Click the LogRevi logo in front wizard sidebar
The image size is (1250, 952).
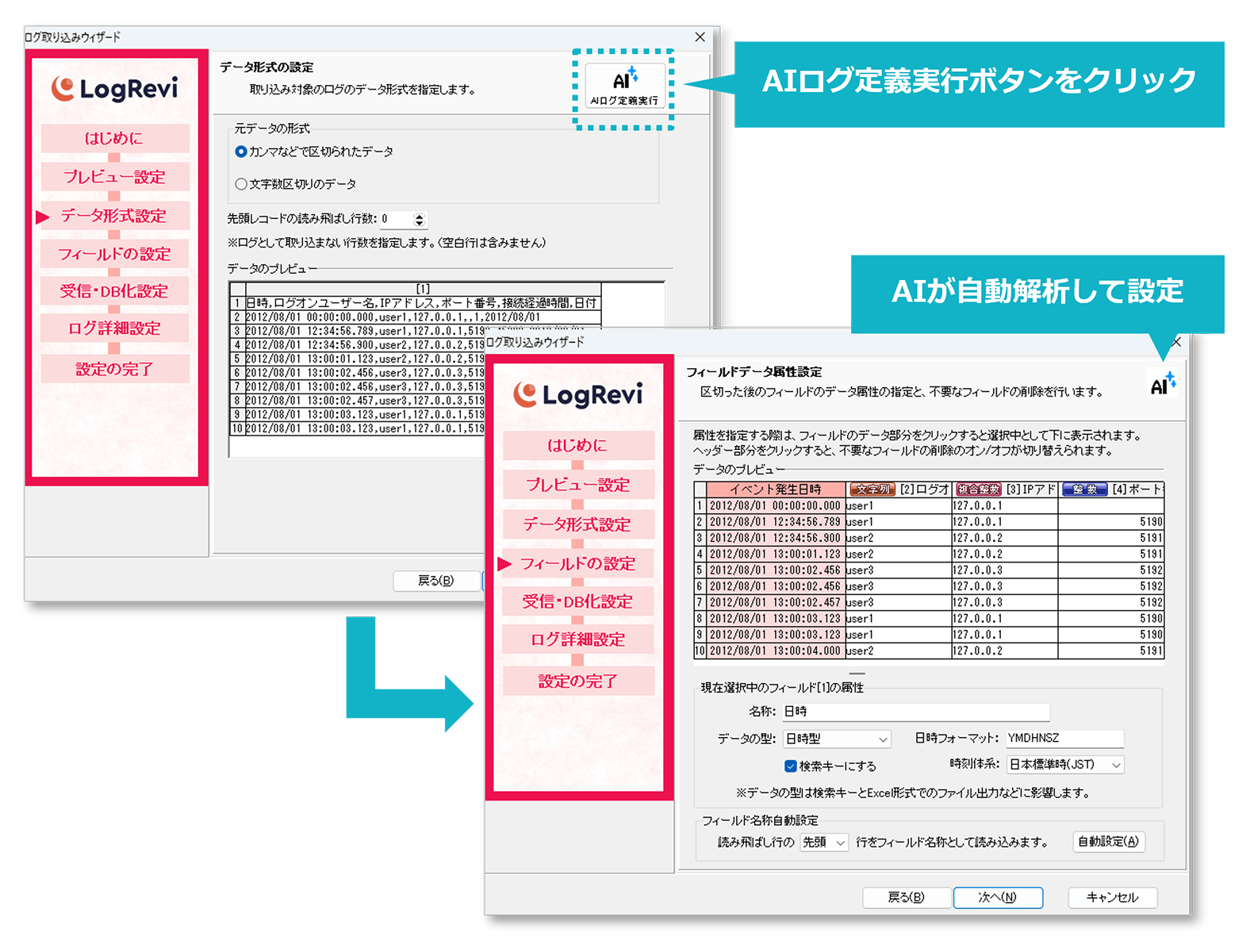pos(578,394)
